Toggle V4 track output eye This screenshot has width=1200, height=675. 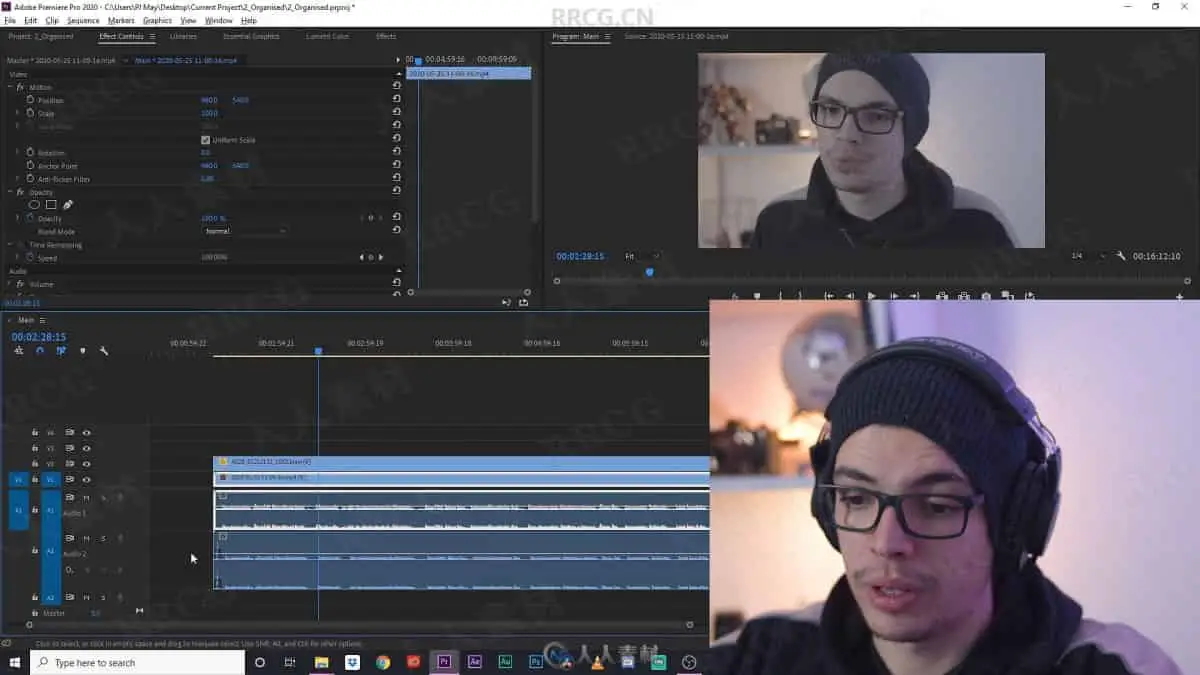pos(86,433)
